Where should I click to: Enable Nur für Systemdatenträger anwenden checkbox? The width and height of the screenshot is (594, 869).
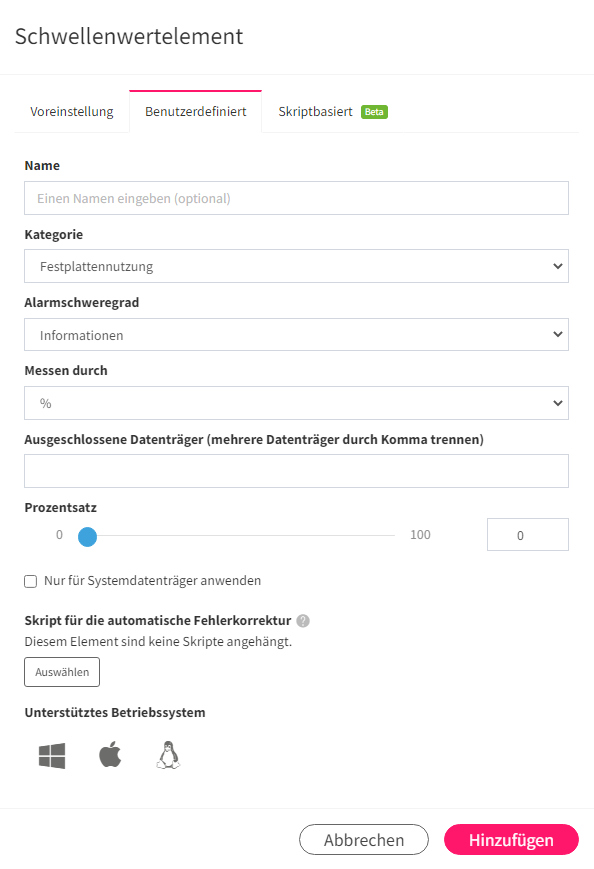(x=30, y=581)
